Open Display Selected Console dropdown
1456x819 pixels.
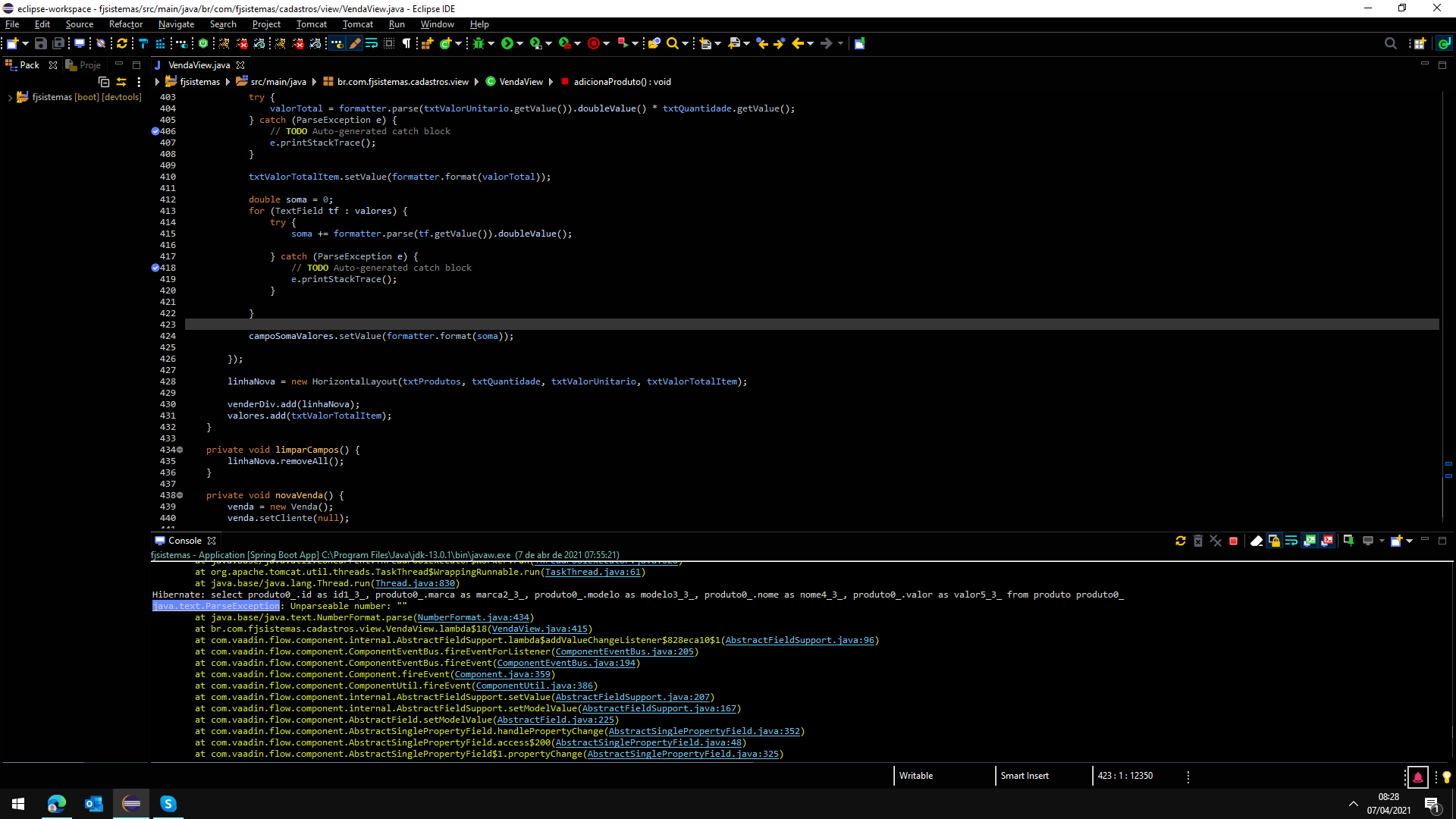(x=1382, y=541)
